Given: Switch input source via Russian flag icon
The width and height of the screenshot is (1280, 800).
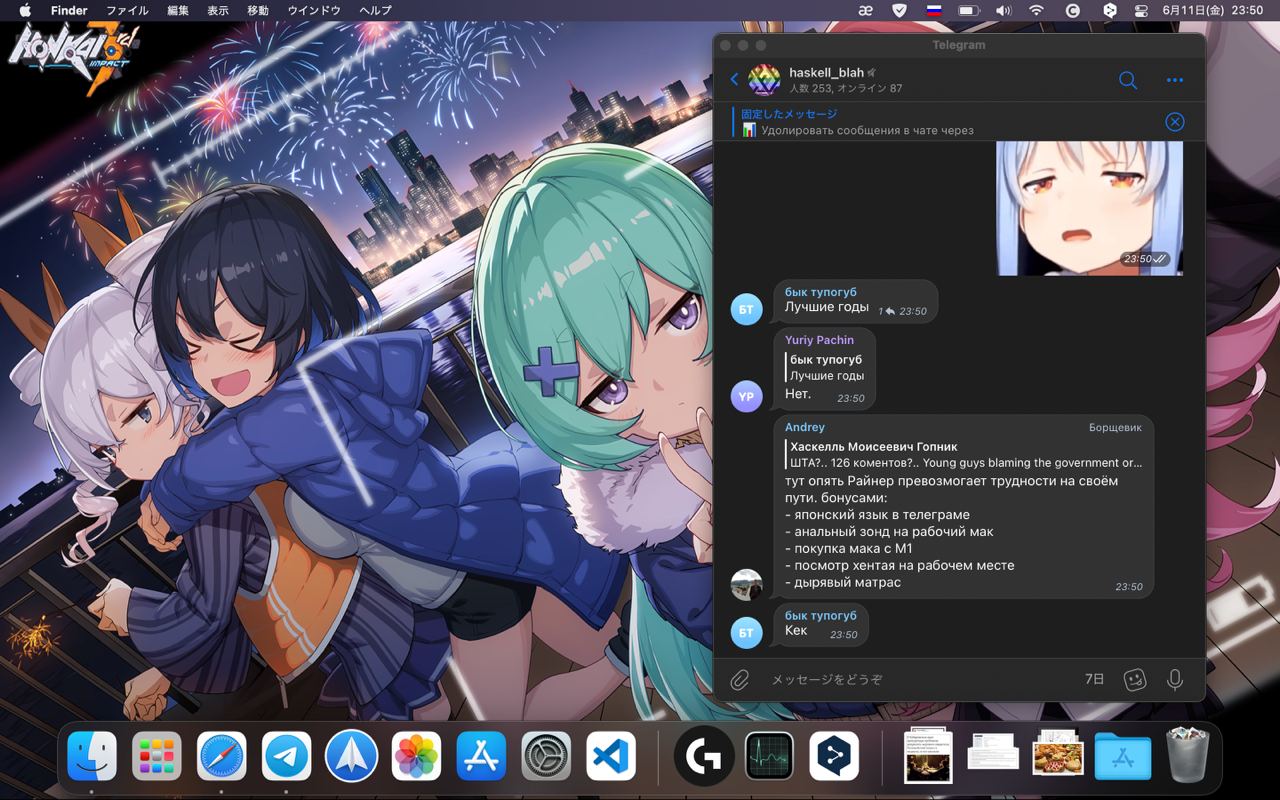Looking at the screenshot, I should 934,10.
